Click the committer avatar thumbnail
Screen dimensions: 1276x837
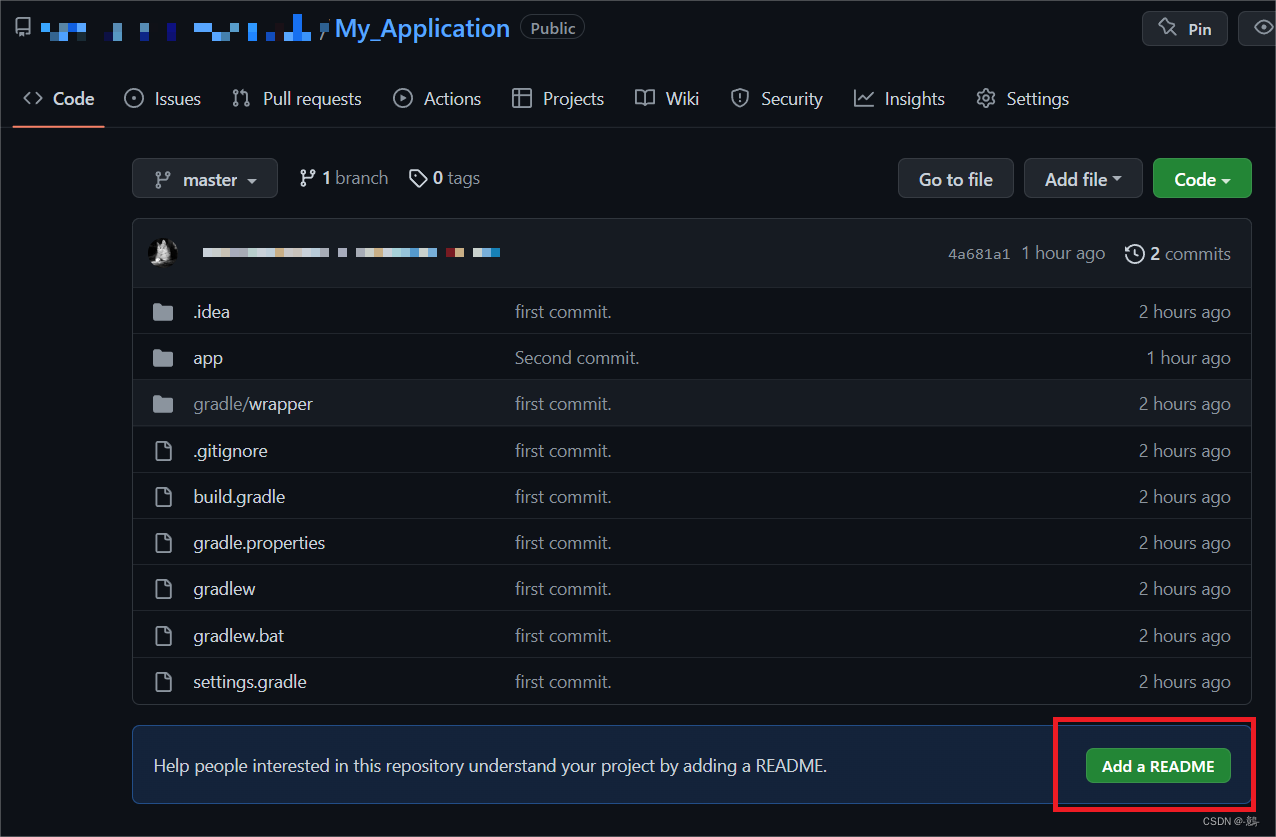click(x=163, y=253)
